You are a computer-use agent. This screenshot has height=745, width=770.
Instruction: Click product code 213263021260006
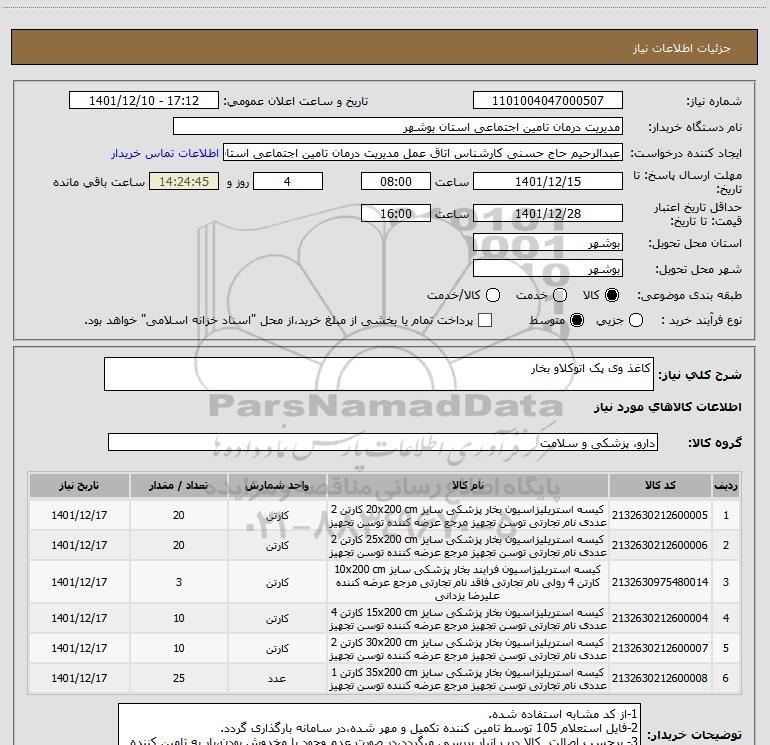pyautogui.click(x=660, y=545)
